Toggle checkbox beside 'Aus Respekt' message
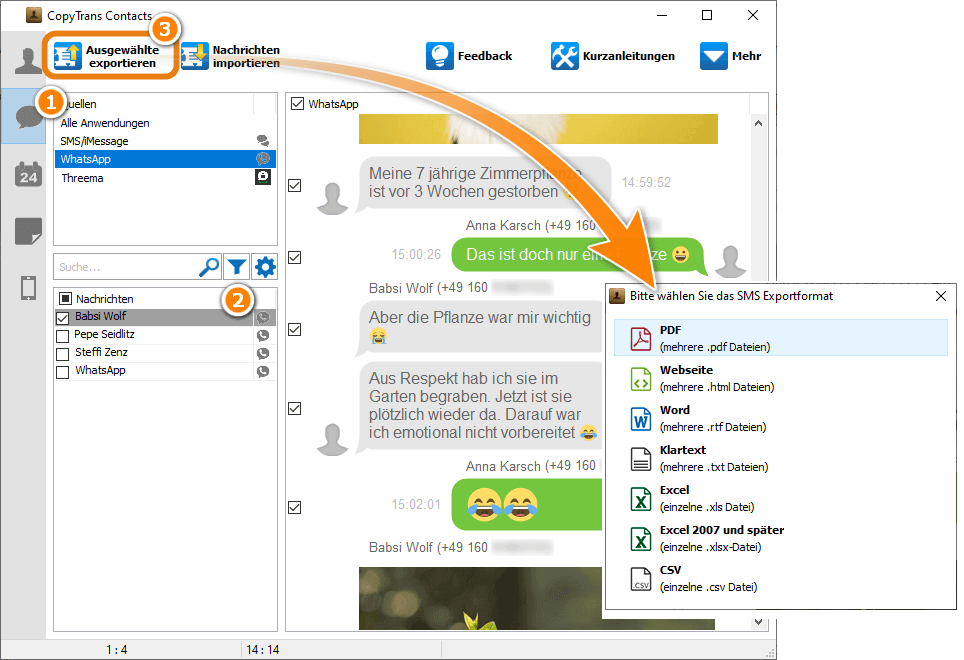The width and height of the screenshot is (964, 660). (x=295, y=408)
